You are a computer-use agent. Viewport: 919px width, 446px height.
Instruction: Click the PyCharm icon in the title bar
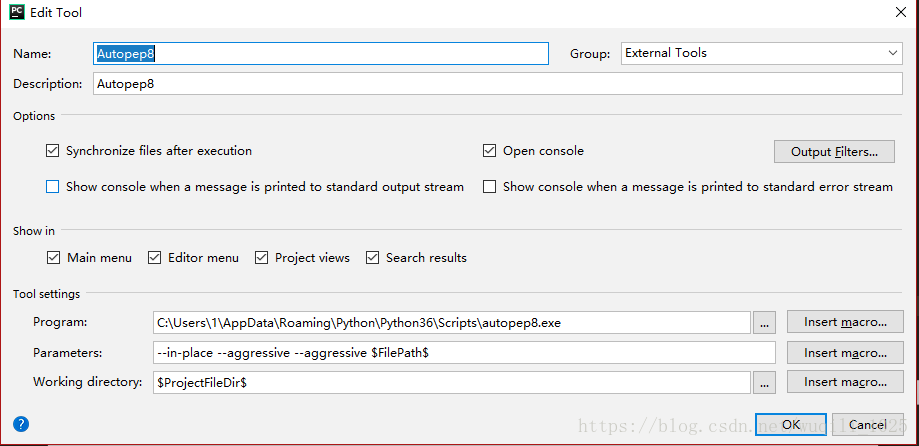pos(17,11)
